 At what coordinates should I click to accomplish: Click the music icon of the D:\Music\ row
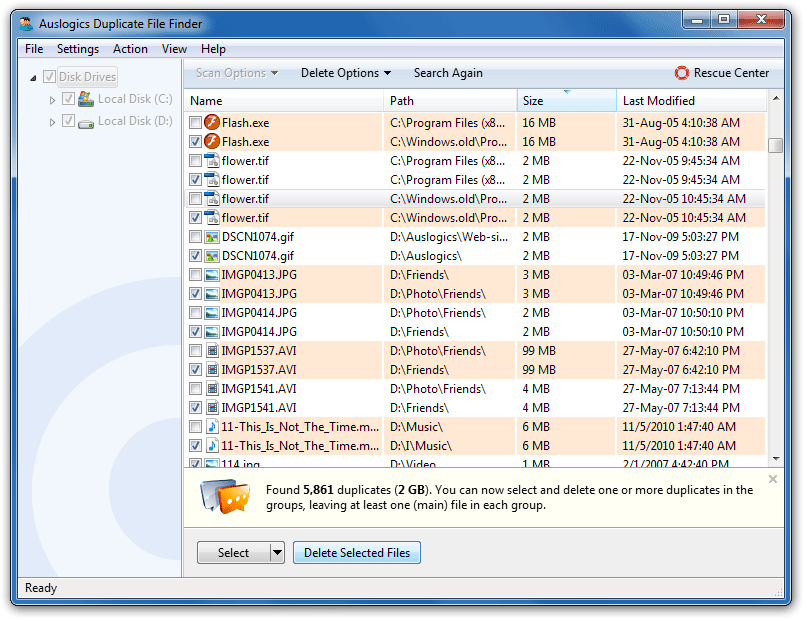tap(212, 427)
